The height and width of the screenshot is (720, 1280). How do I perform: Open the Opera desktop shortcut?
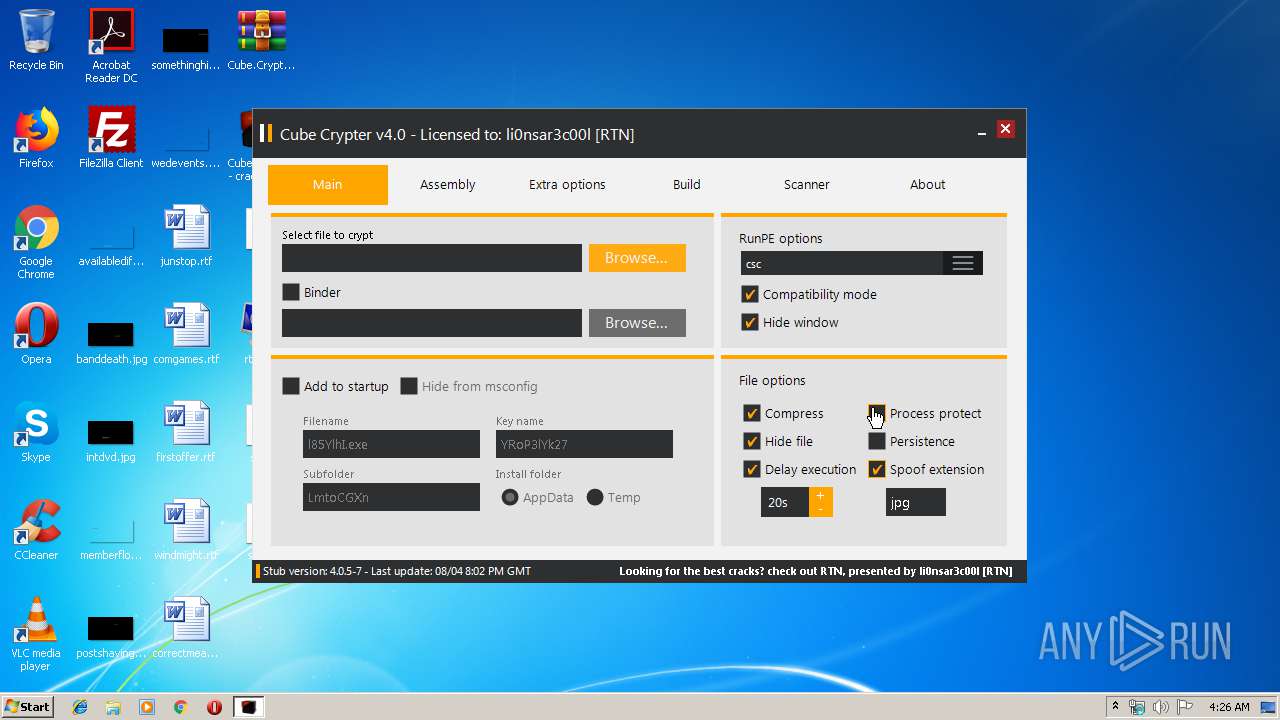[36, 334]
